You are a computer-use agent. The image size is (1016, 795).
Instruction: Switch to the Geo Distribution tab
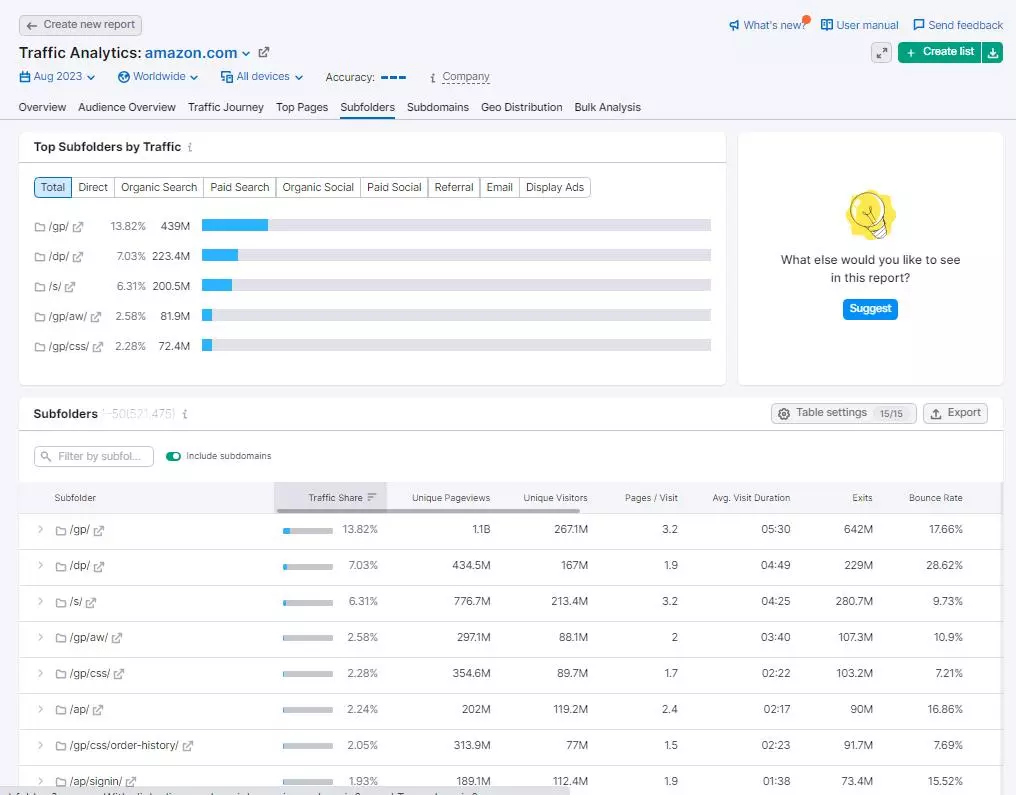tap(522, 108)
